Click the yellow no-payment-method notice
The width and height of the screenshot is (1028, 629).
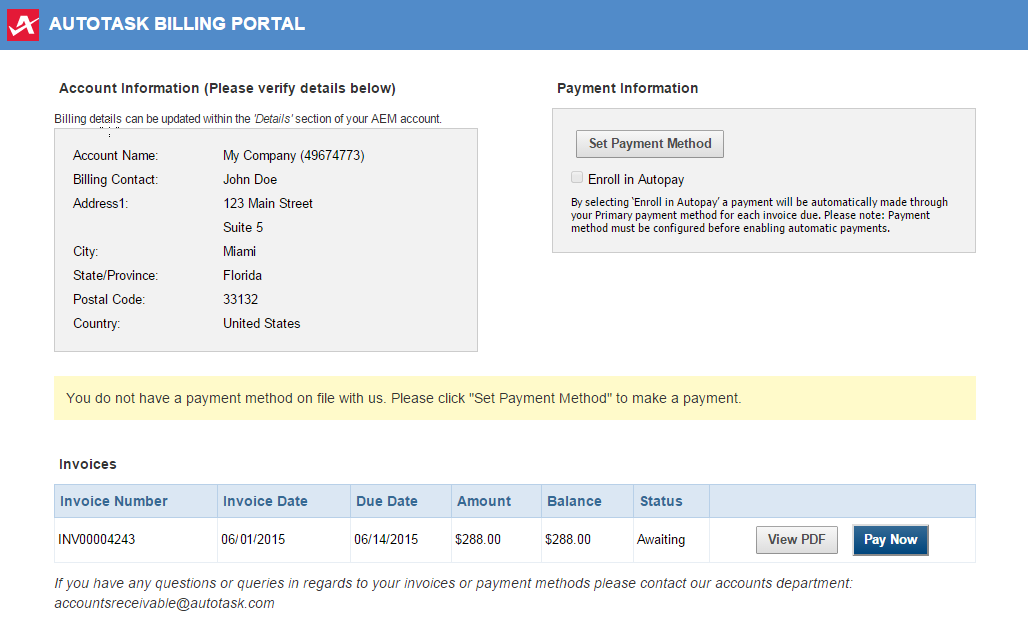click(x=515, y=398)
